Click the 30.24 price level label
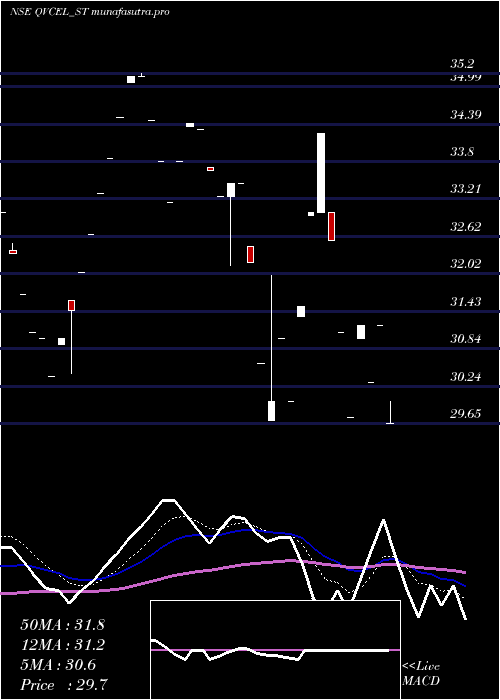The image size is (500, 700). click(466, 377)
